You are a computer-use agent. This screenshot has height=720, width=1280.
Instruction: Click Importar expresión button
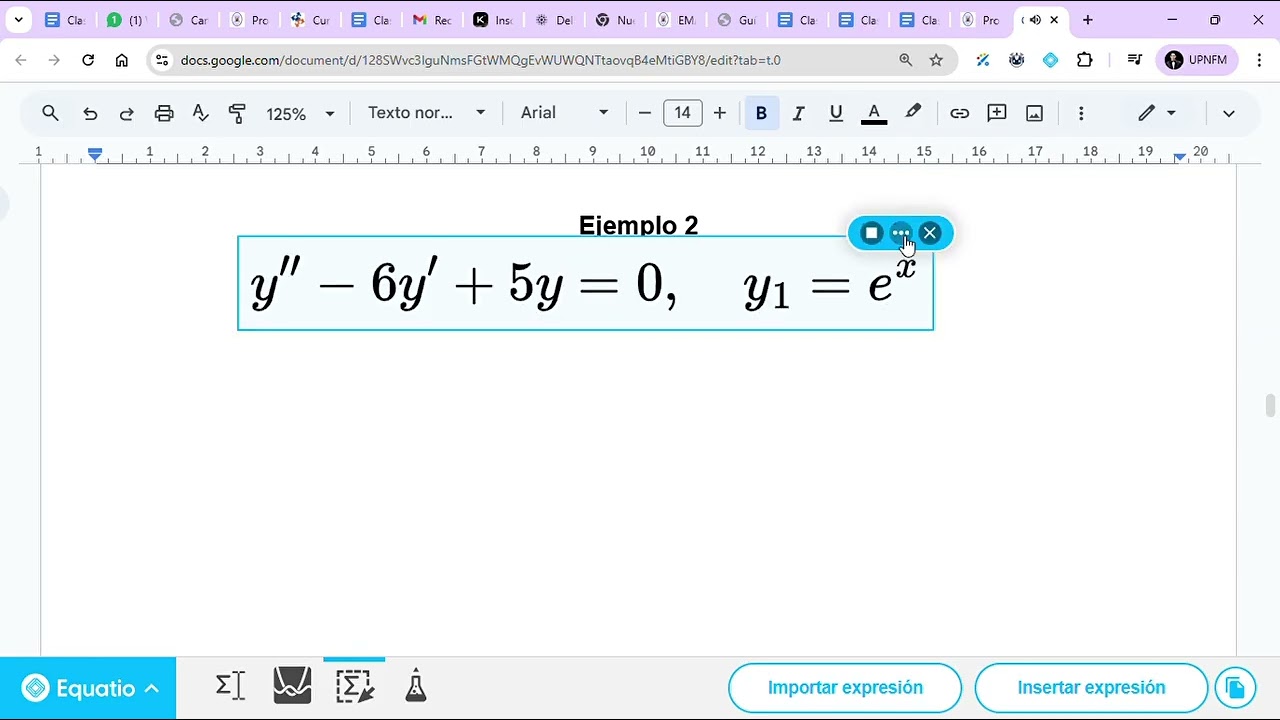pos(845,688)
